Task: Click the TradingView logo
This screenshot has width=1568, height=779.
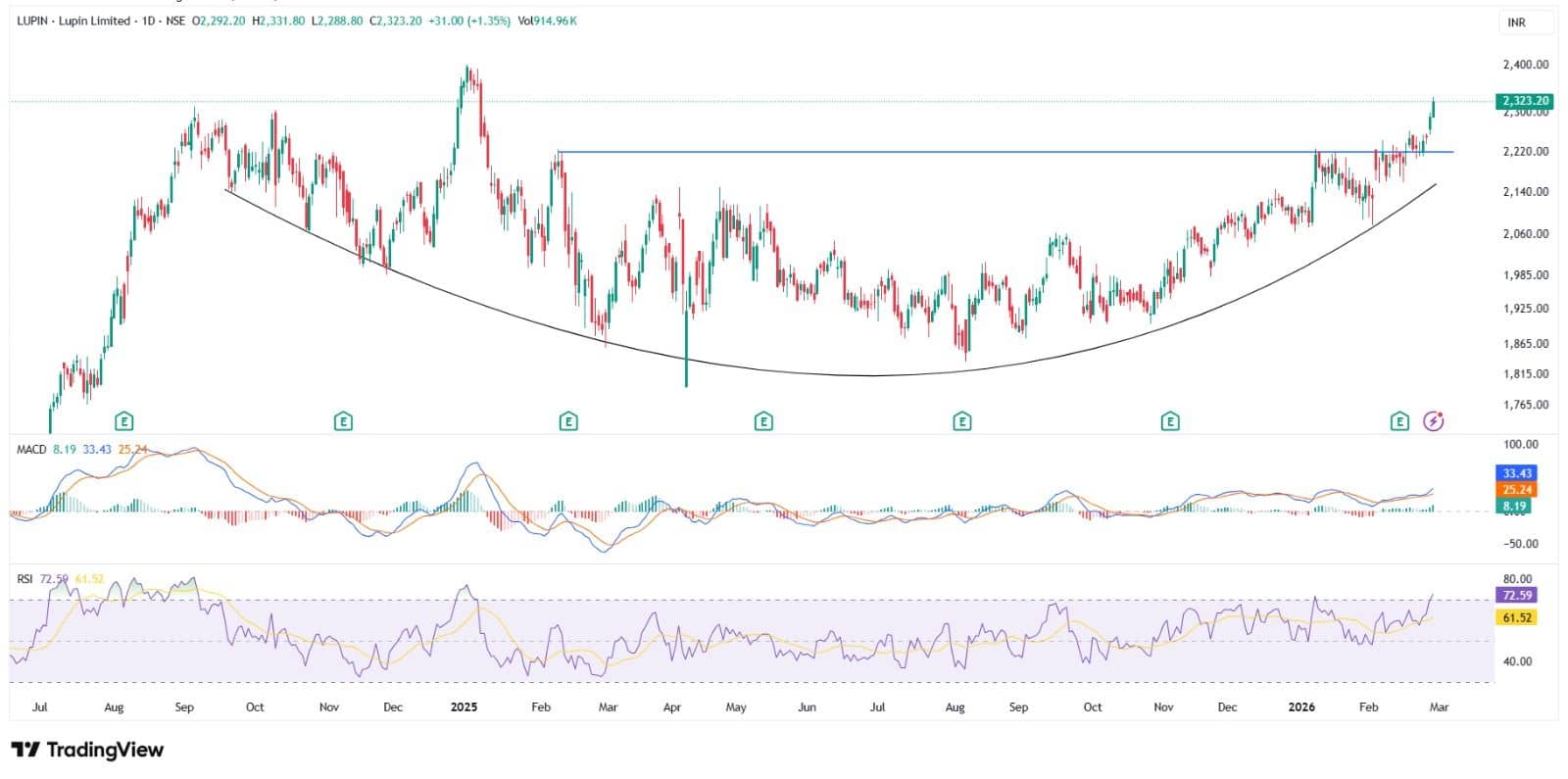Action: (87, 750)
